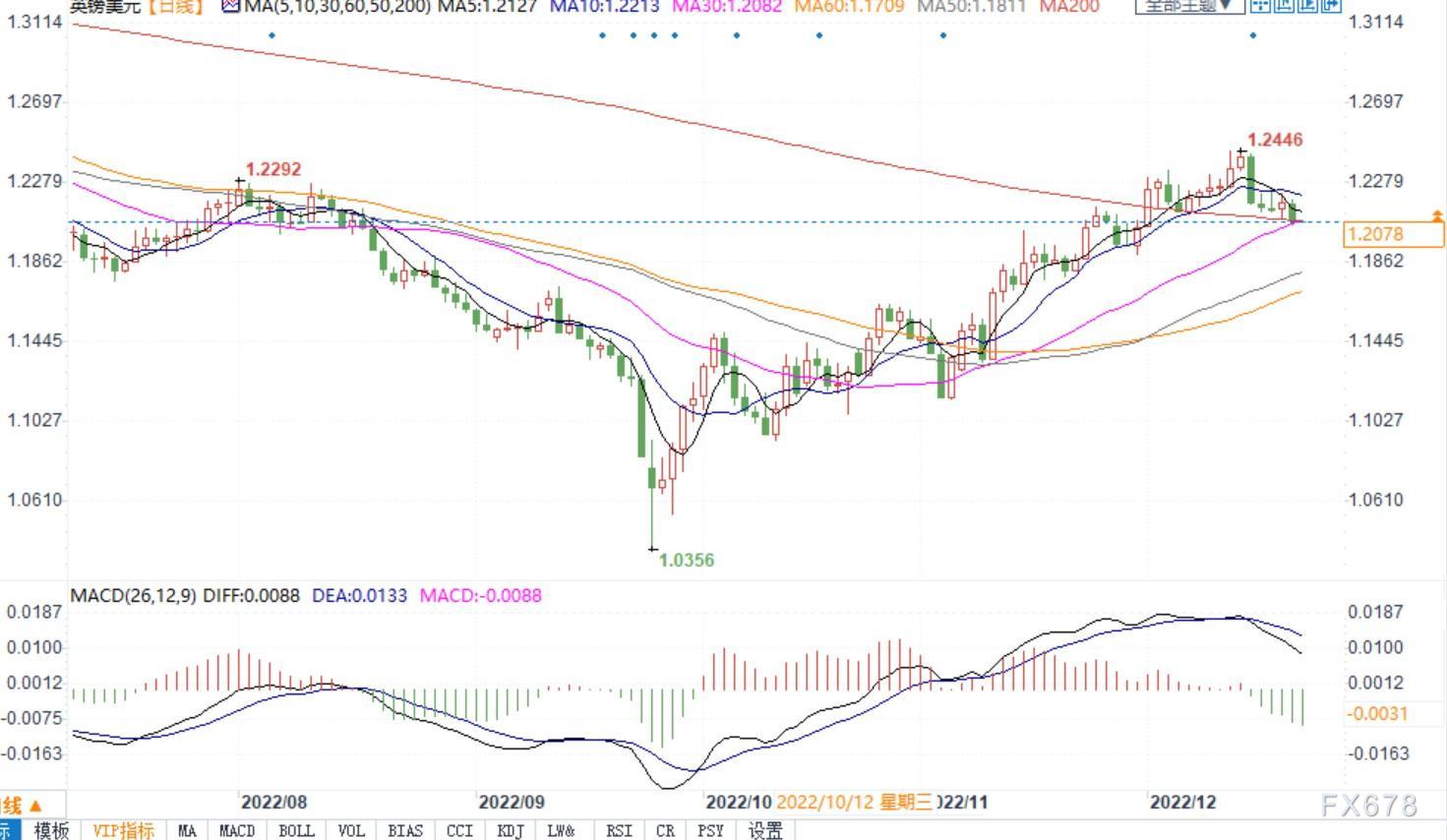Click the MA(5,10,30,60,50,200) parameter label
Viewport: 1447px width, 840px height.
click(337, 6)
